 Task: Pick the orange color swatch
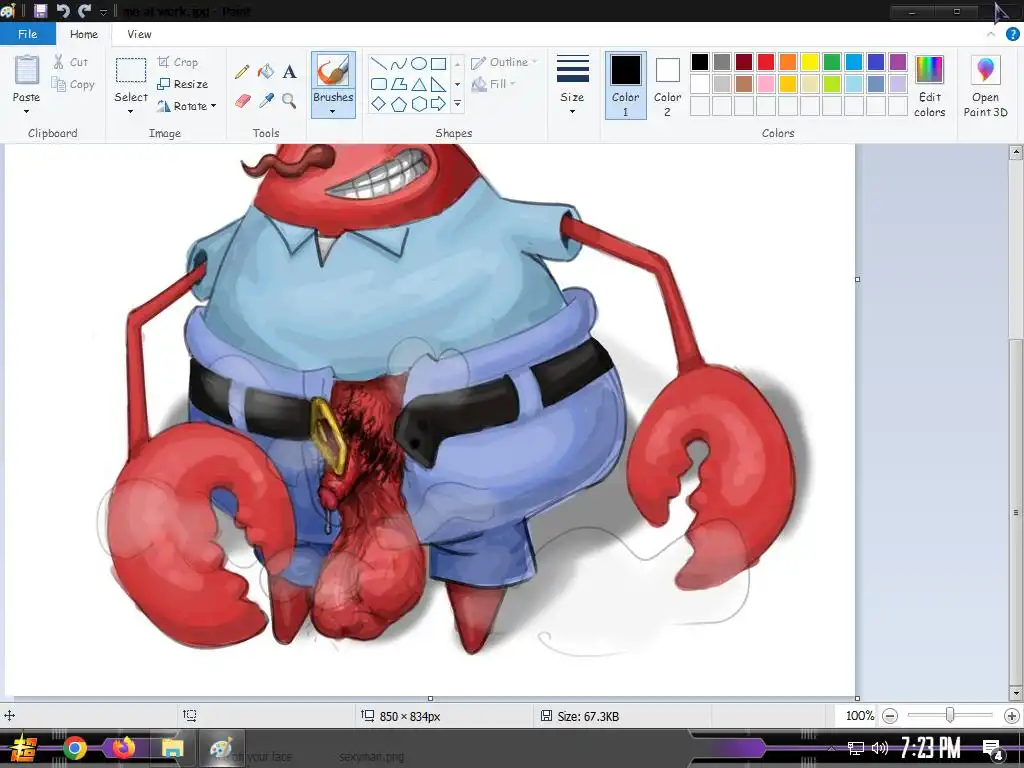788,62
